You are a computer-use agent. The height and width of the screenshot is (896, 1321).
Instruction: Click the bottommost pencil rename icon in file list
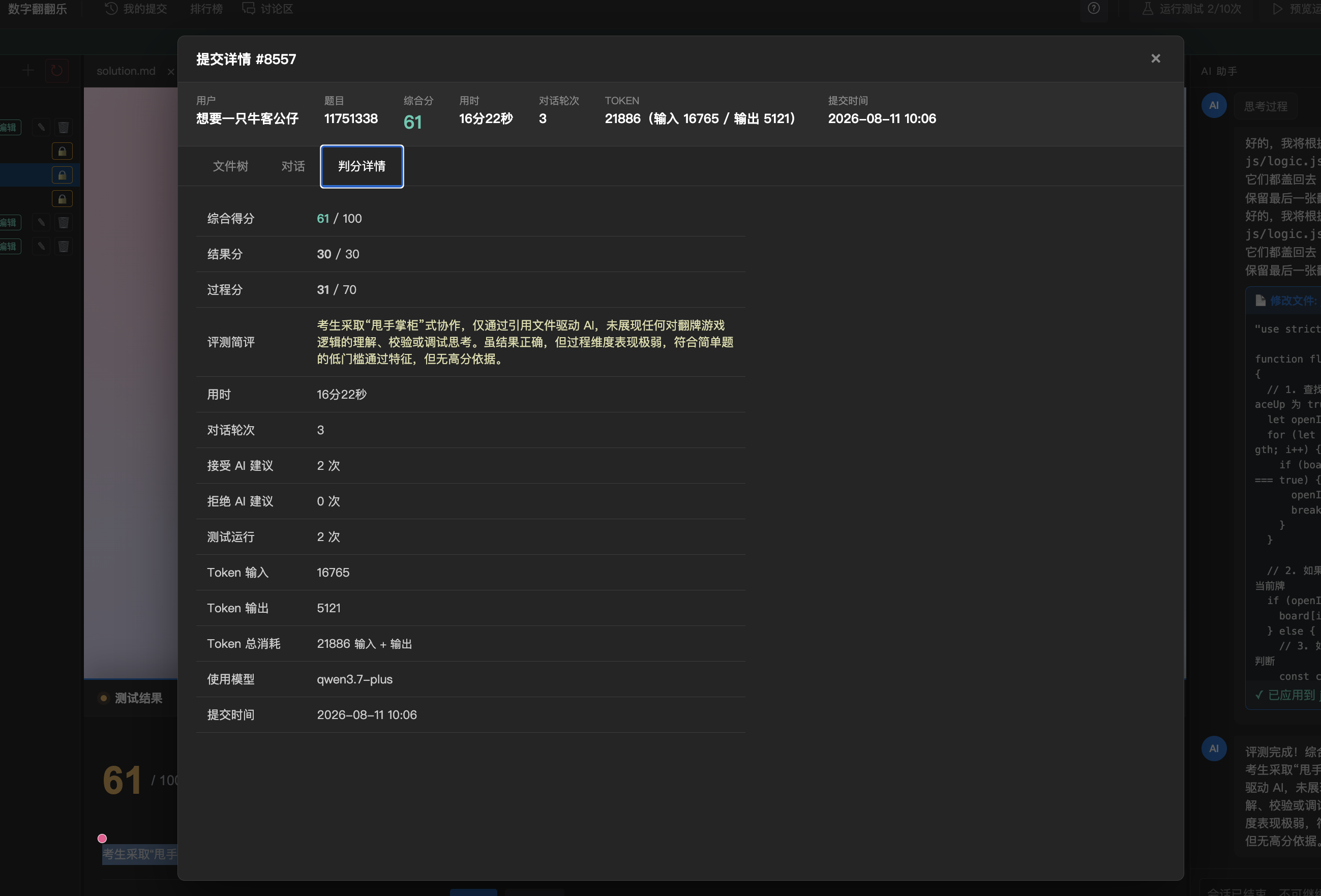pyautogui.click(x=41, y=246)
